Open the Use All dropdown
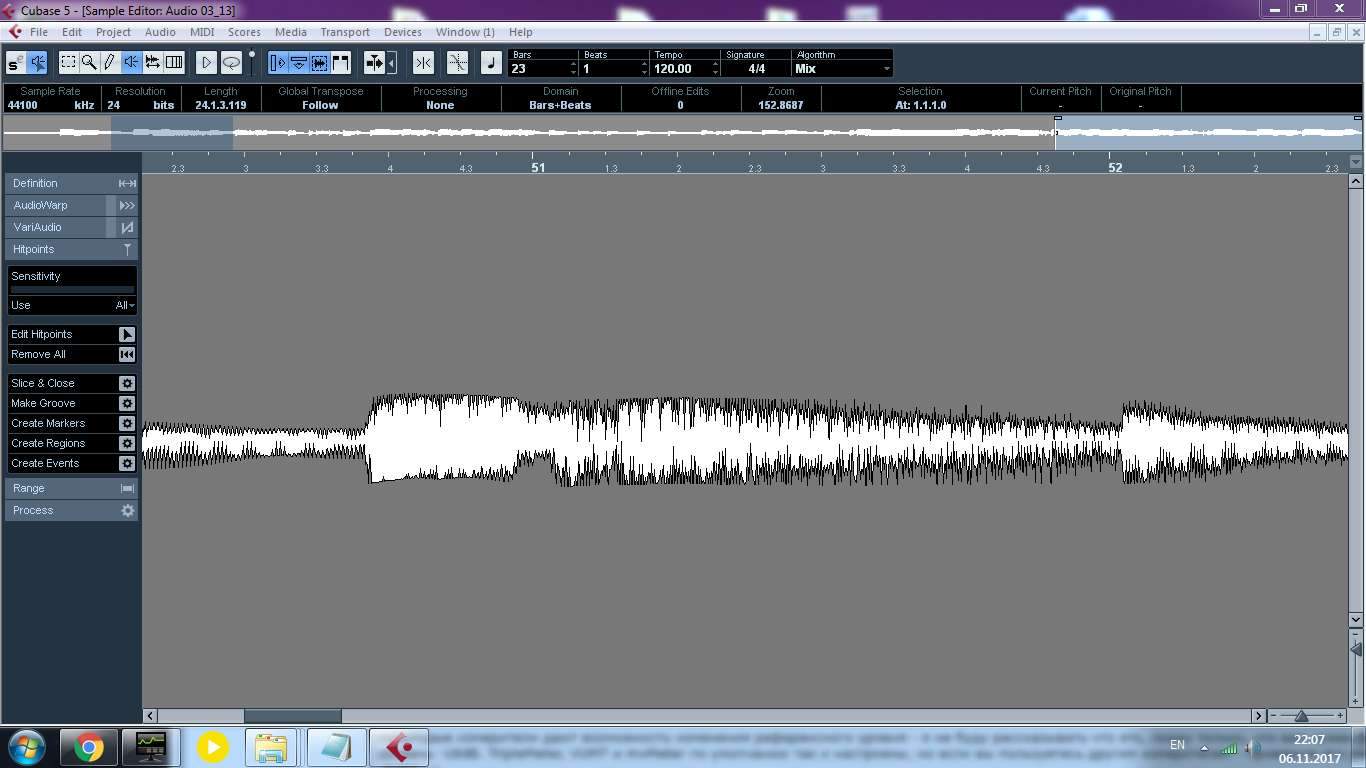1366x768 pixels. click(124, 305)
